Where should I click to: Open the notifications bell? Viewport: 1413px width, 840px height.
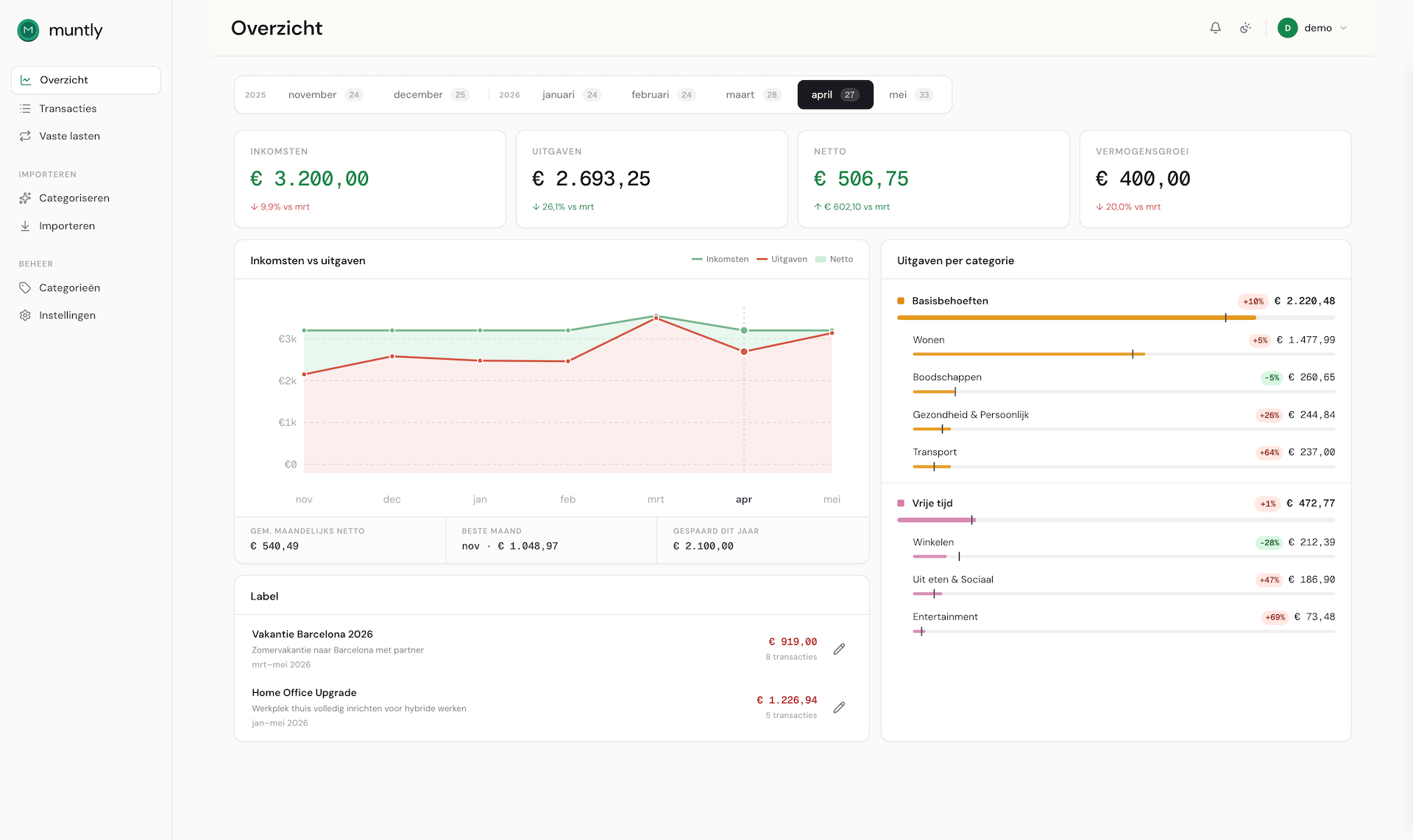tap(1215, 28)
